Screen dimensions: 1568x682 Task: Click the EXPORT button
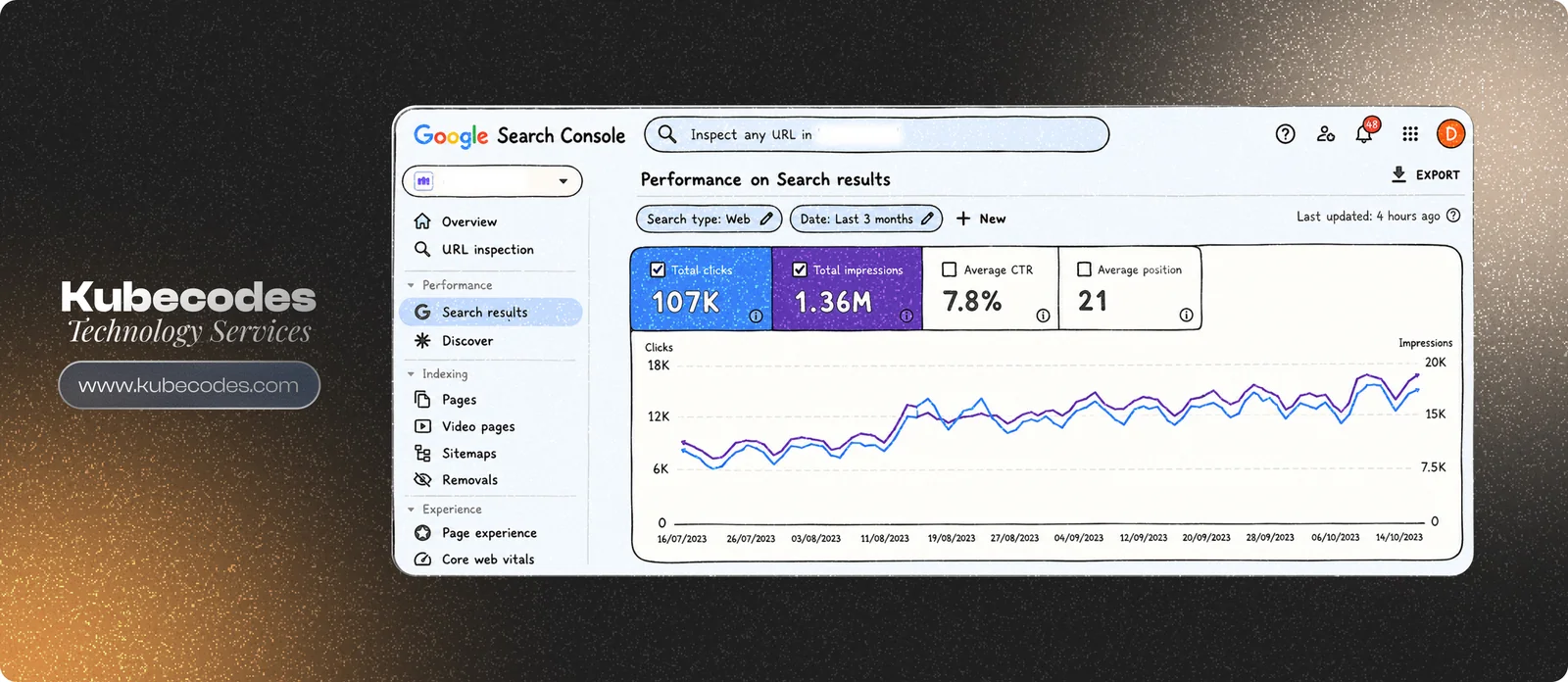(x=1426, y=174)
